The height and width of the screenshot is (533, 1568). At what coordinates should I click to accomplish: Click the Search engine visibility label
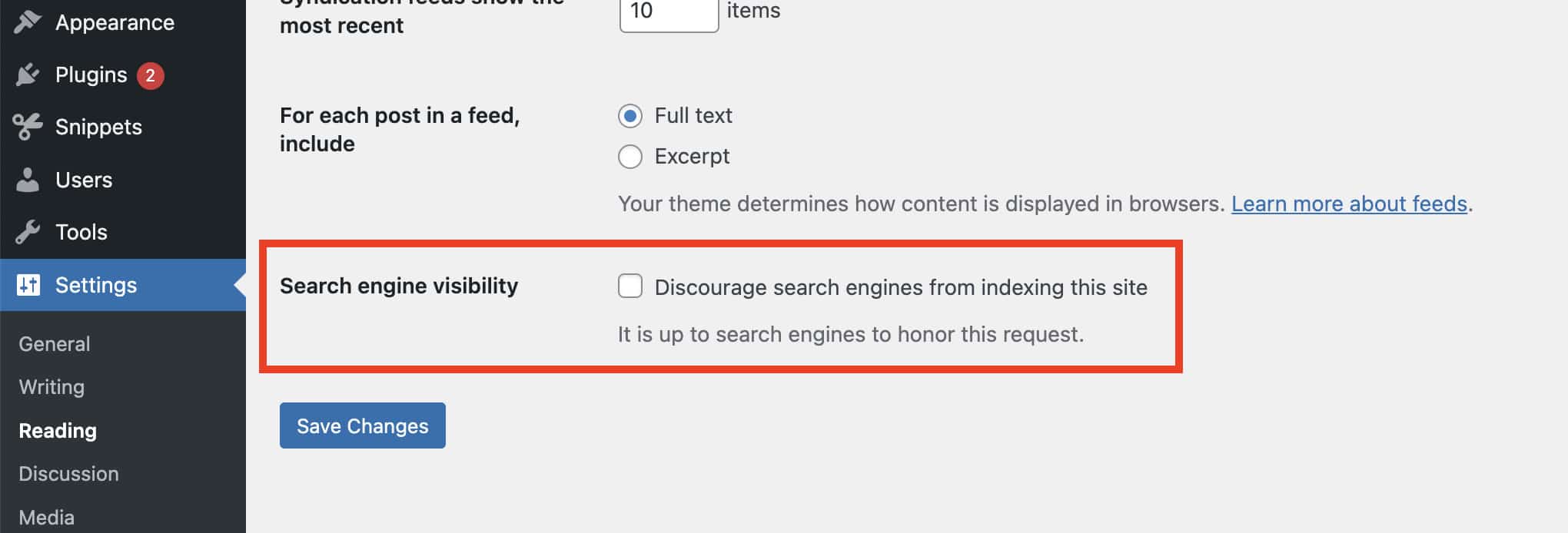pos(399,286)
